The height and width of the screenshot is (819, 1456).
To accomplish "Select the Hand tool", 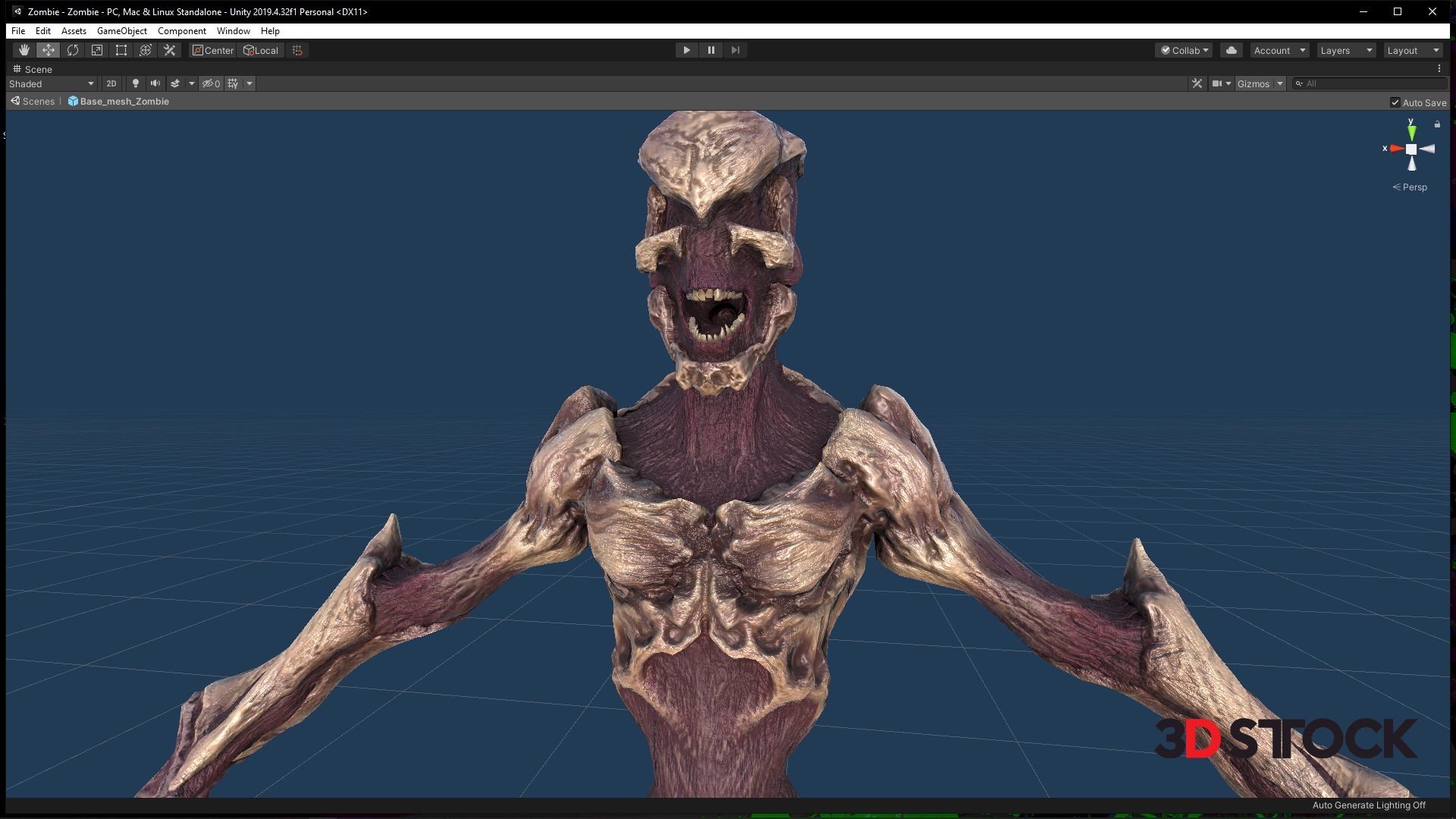I will 24,50.
